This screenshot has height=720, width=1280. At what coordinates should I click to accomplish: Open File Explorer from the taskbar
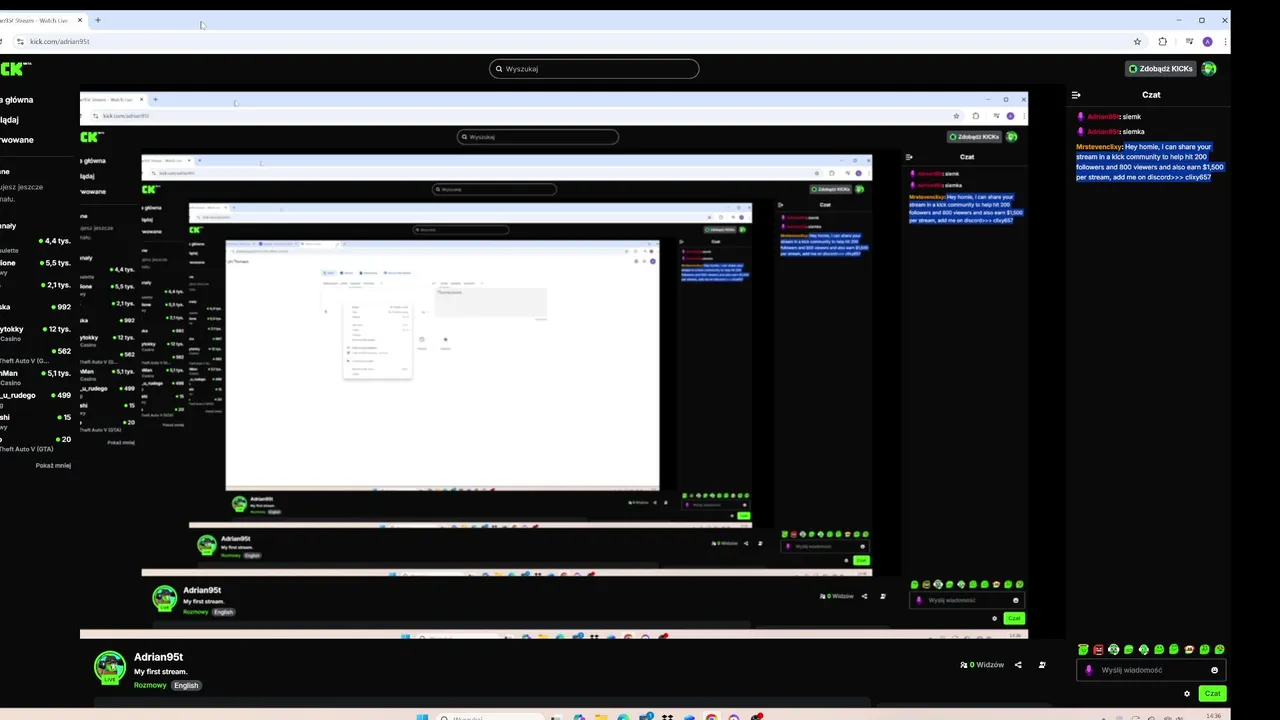click(601, 717)
